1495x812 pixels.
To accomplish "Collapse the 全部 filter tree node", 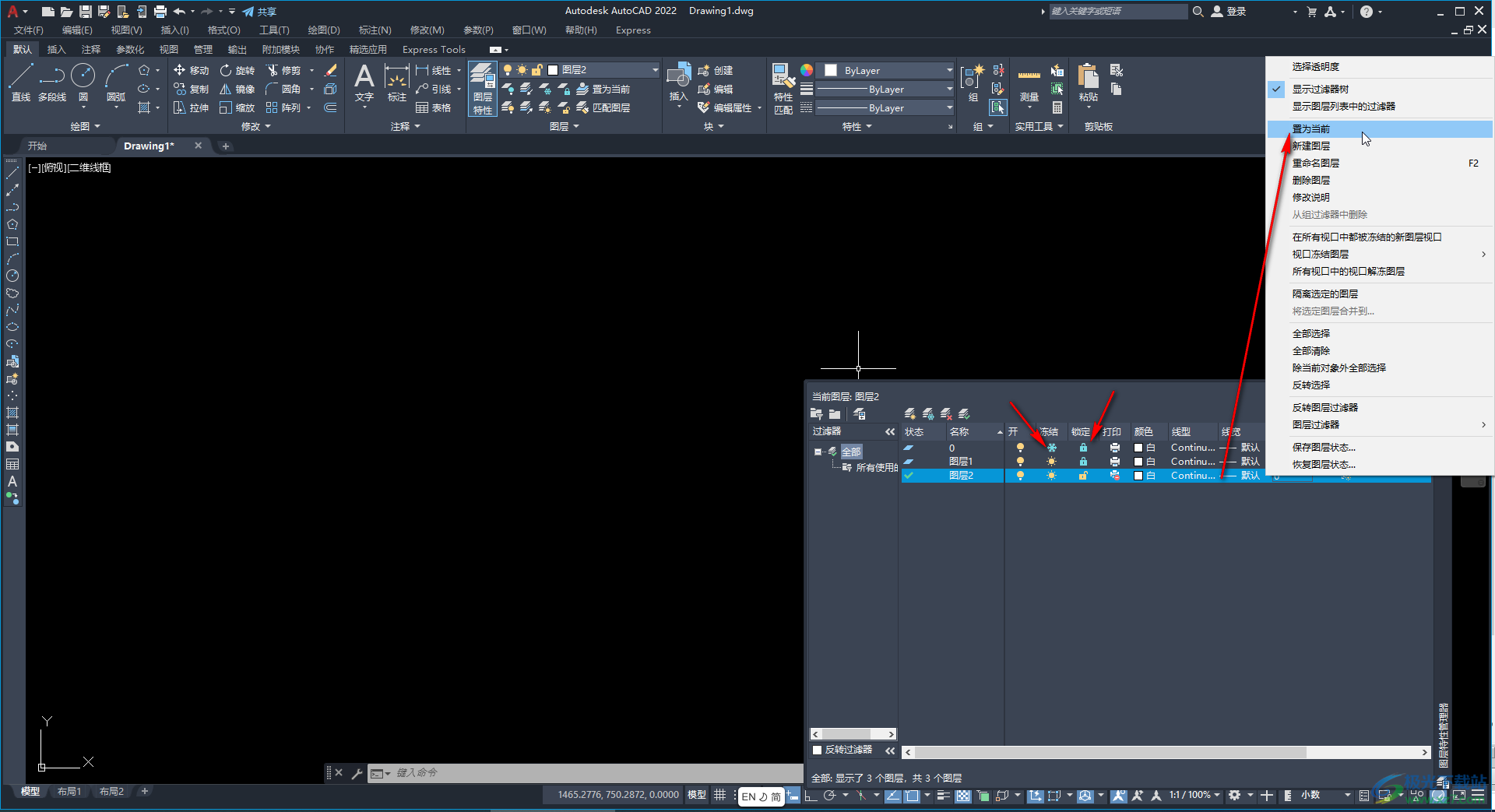I will 818,452.
